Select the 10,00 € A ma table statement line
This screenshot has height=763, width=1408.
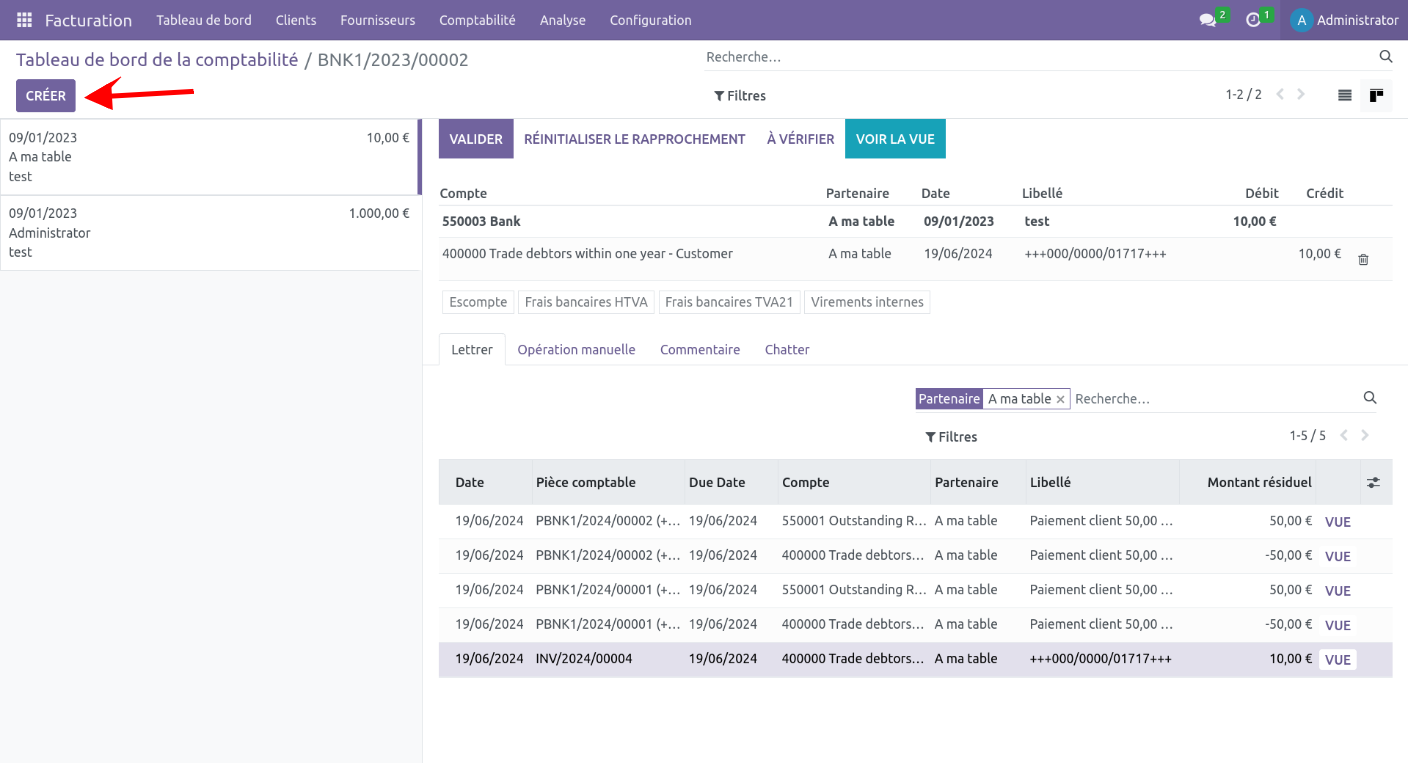210,157
